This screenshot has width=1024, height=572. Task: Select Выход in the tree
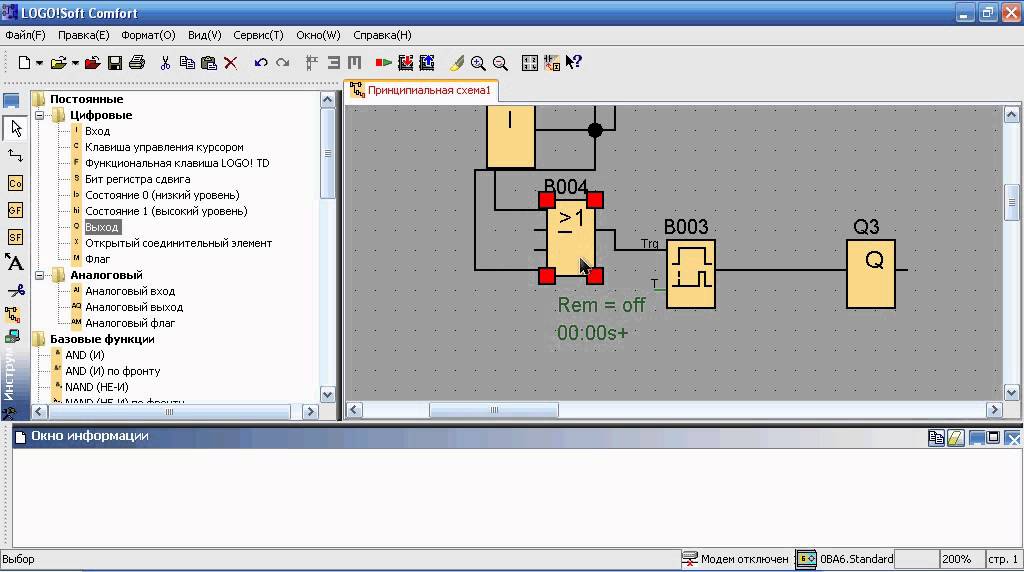102,227
